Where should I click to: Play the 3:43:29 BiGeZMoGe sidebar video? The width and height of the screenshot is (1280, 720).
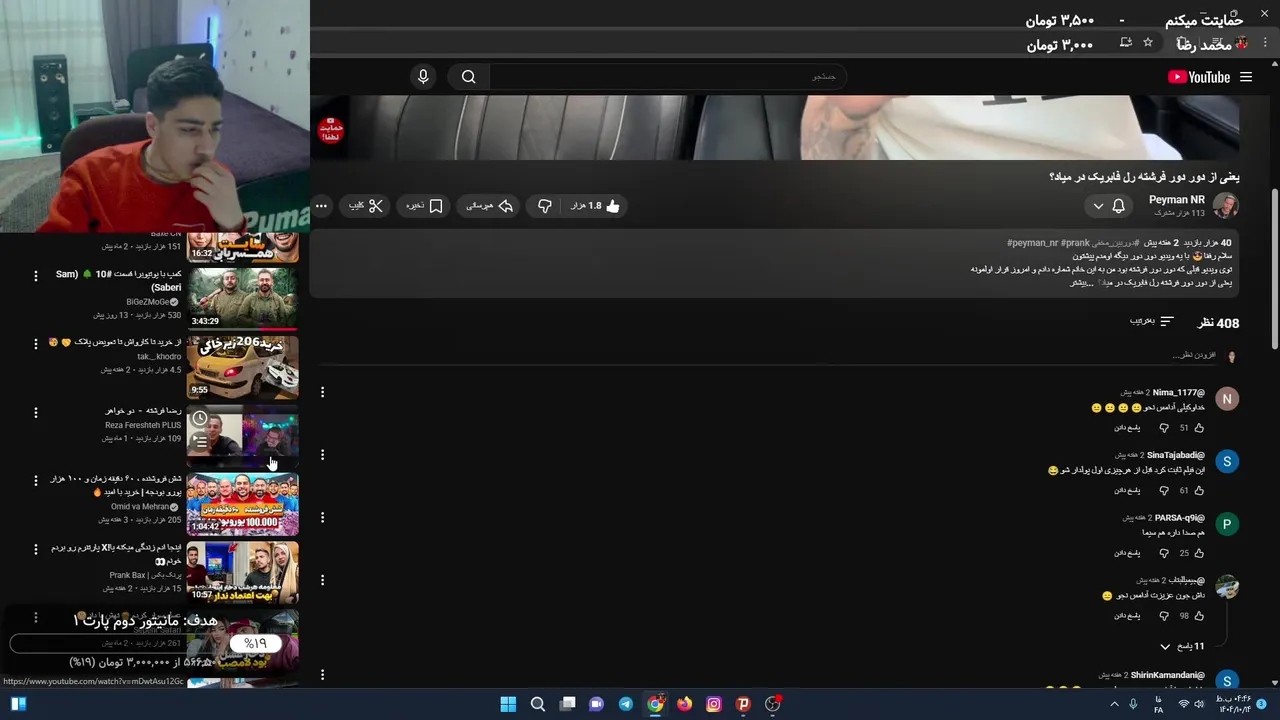coord(242,298)
